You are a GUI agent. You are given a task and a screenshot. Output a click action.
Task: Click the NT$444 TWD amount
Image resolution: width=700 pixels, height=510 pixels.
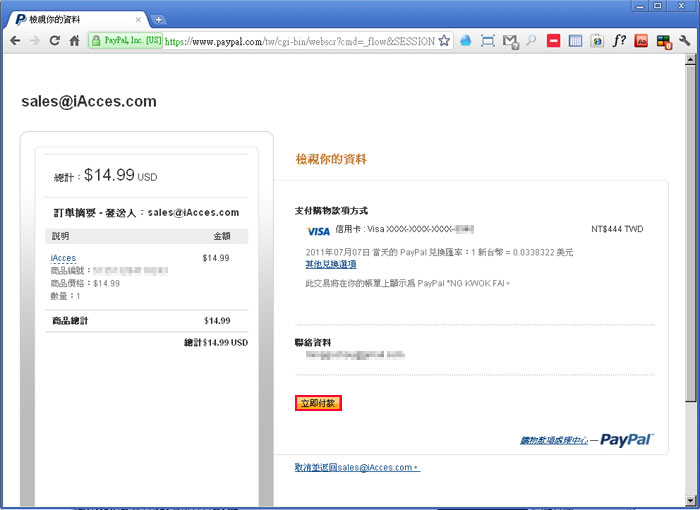617,229
